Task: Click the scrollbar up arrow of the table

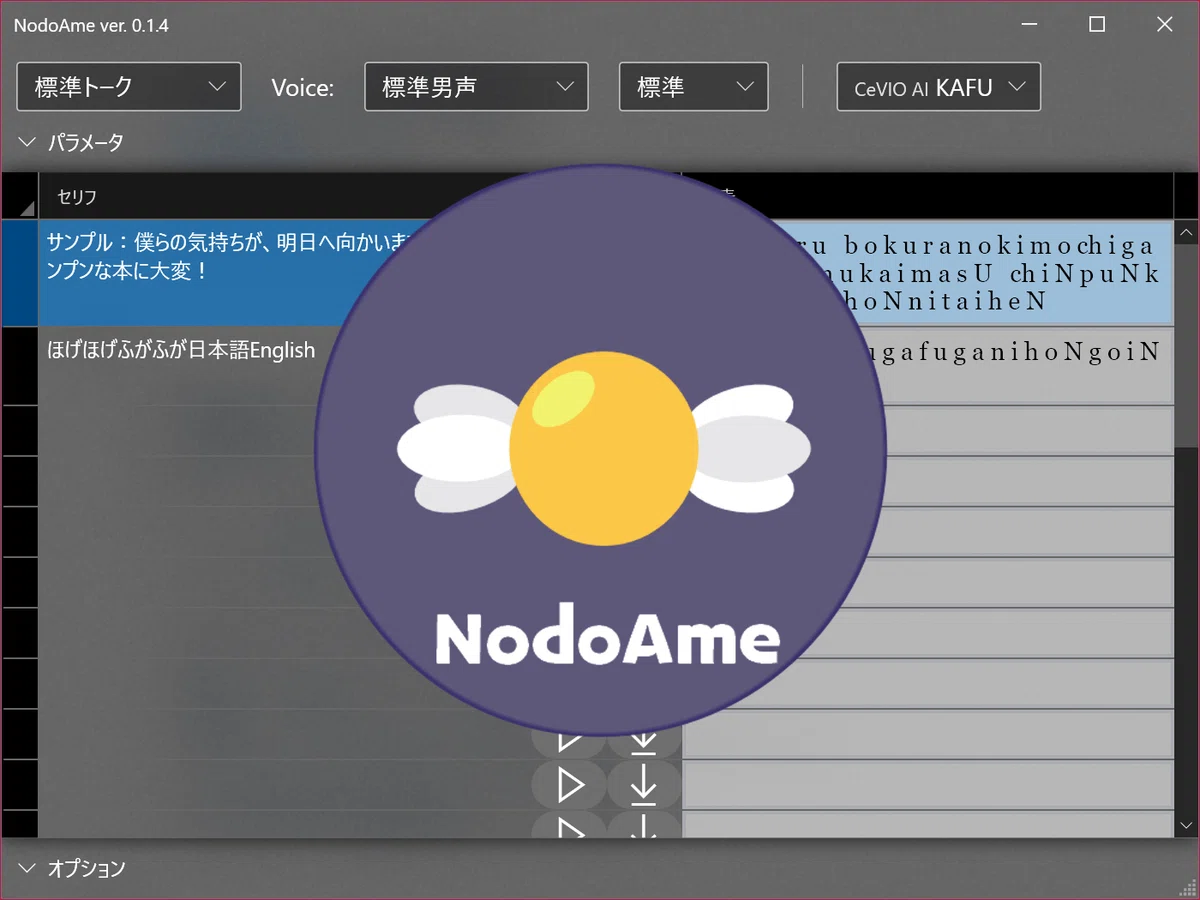Action: point(1187,233)
